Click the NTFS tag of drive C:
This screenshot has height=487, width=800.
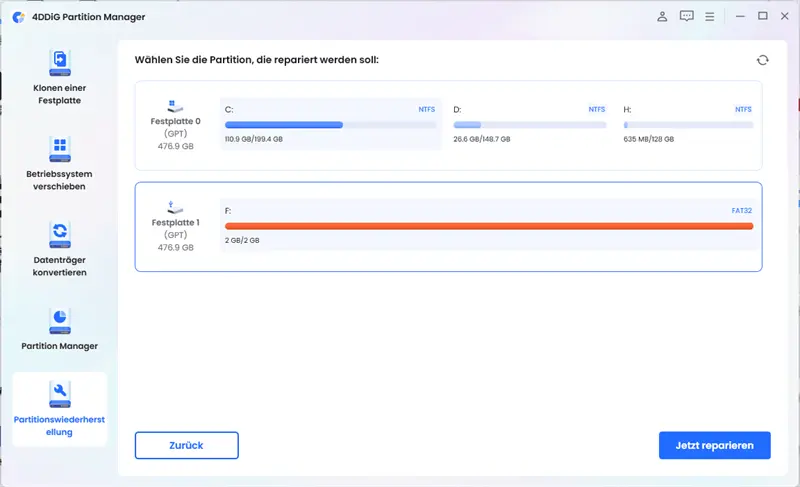tap(427, 109)
